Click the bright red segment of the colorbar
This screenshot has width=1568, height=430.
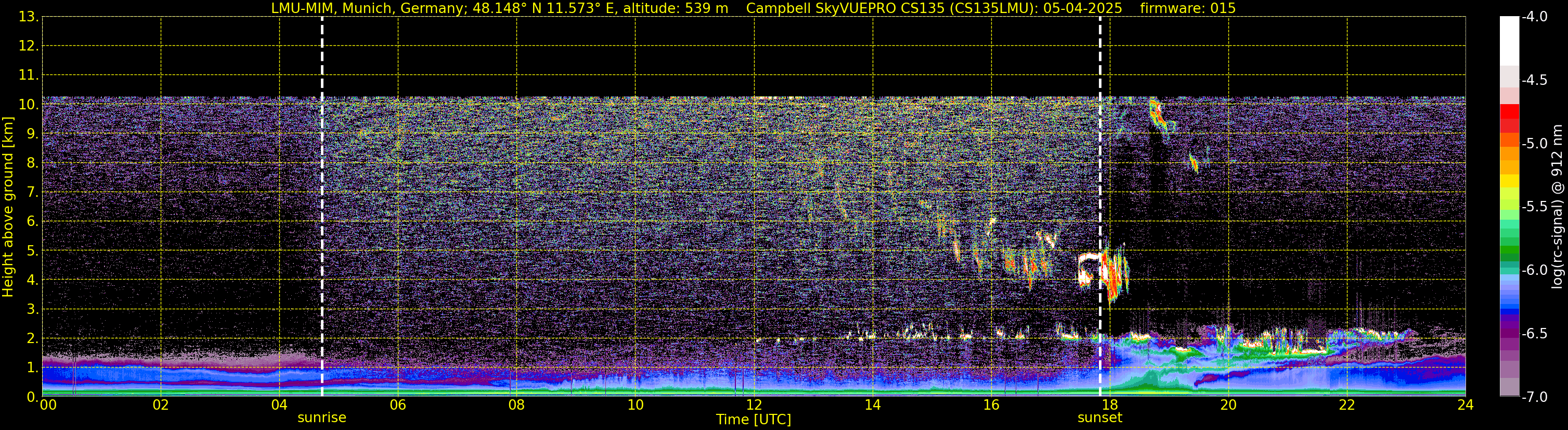point(1510,111)
